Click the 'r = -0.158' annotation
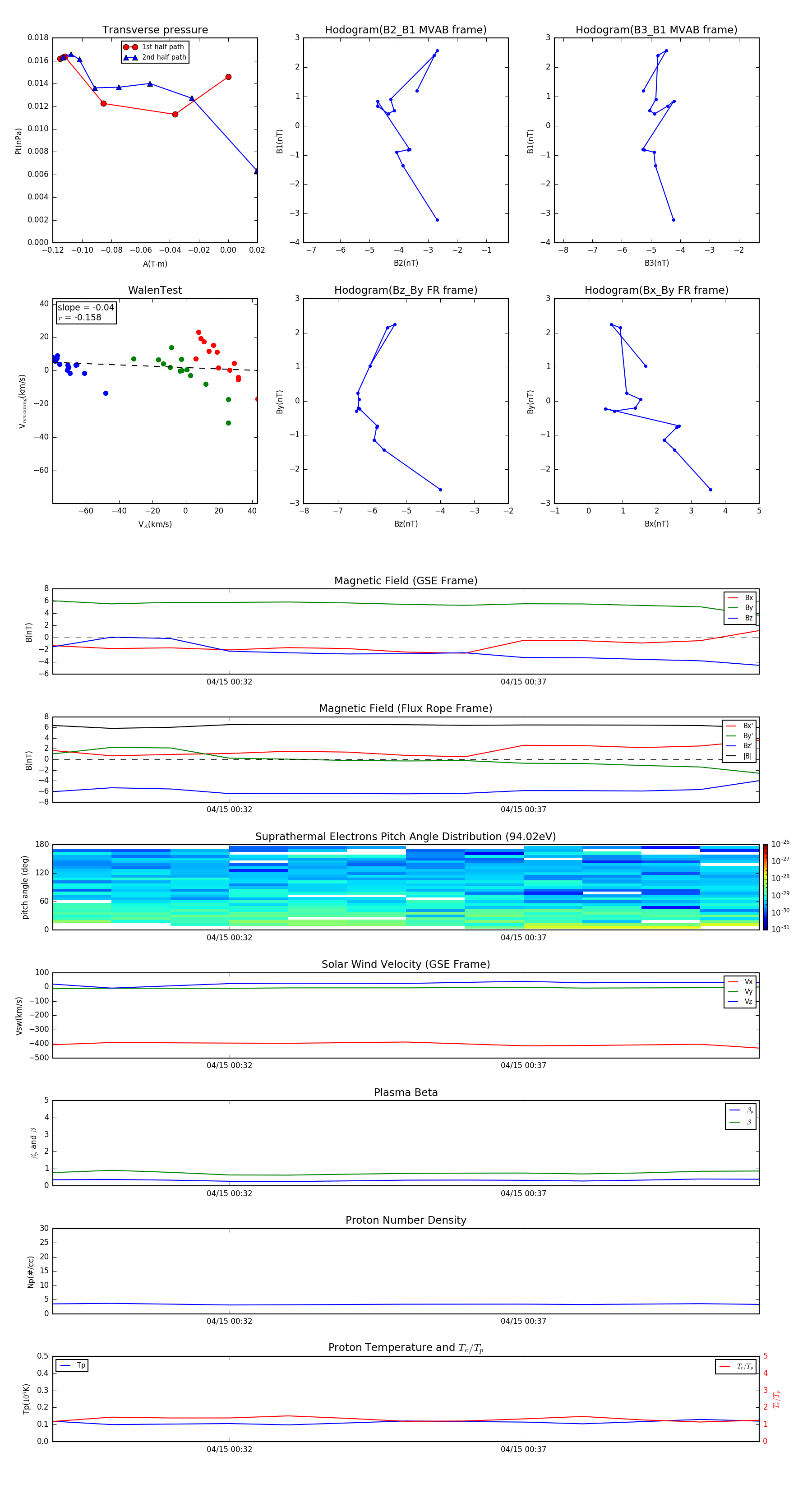Screen dimensions: 812x1489 click(80, 317)
